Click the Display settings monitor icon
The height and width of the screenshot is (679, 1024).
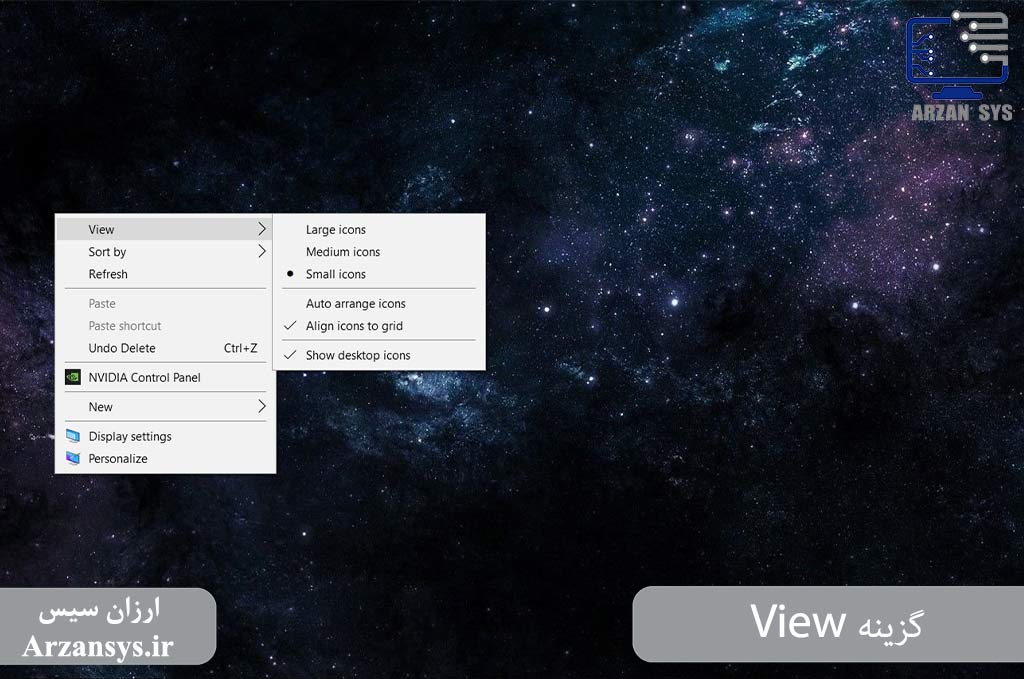[x=73, y=436]
